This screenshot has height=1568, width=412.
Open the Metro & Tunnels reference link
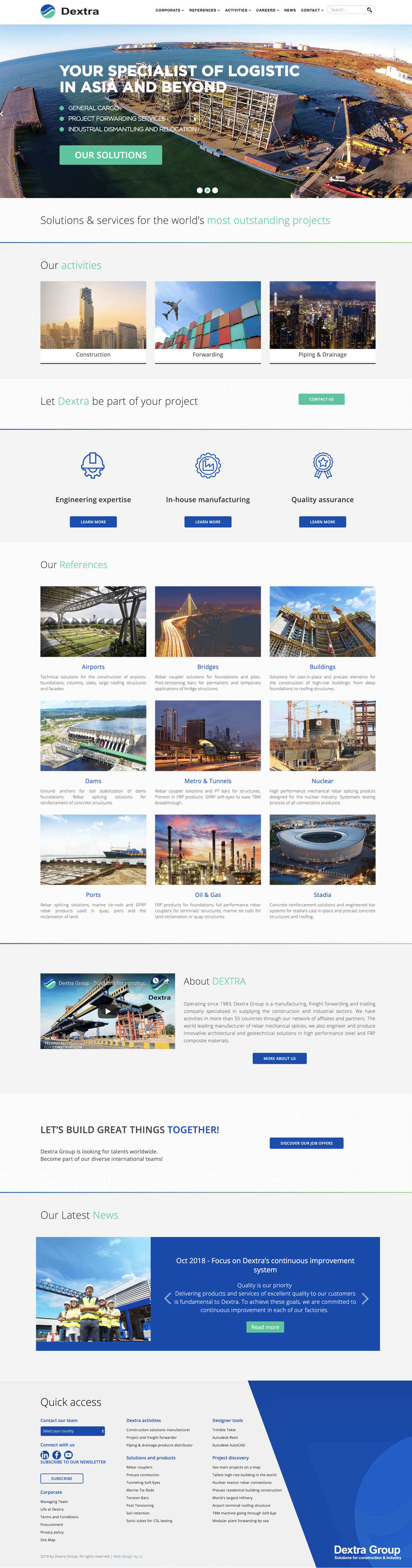point(208,781)
